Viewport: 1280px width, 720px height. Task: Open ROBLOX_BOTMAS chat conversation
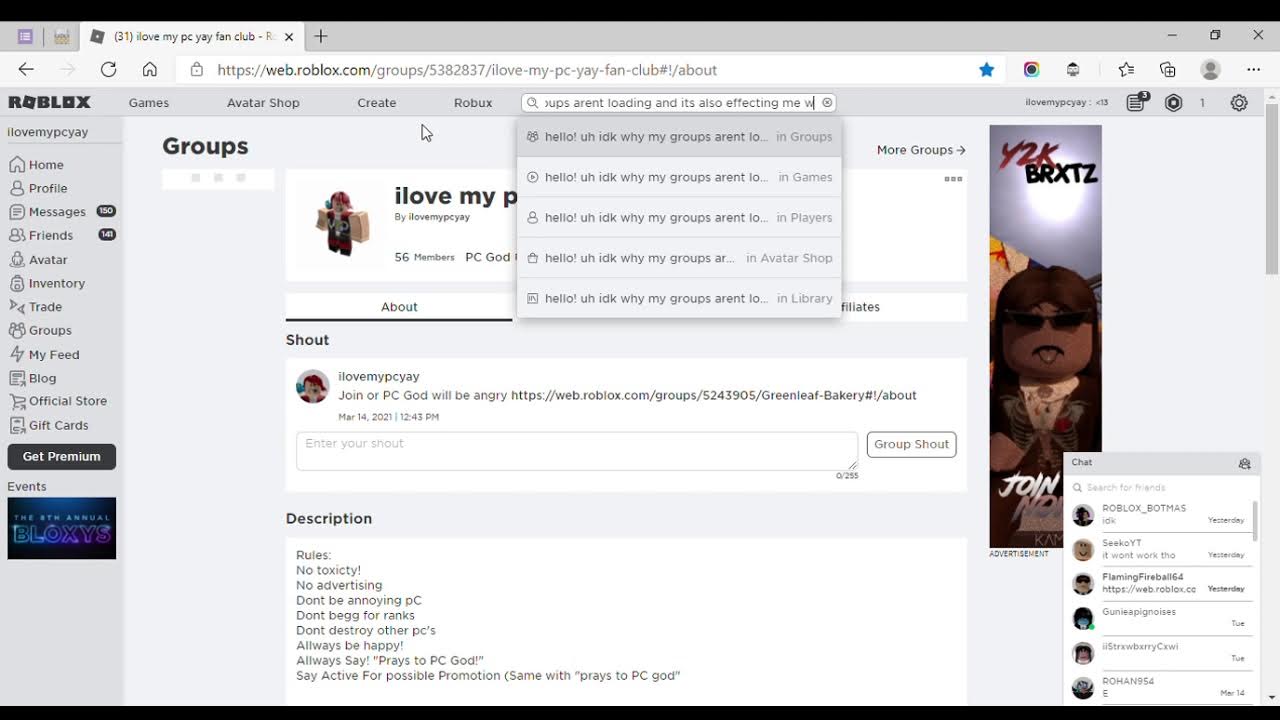tap(1160, 514)
